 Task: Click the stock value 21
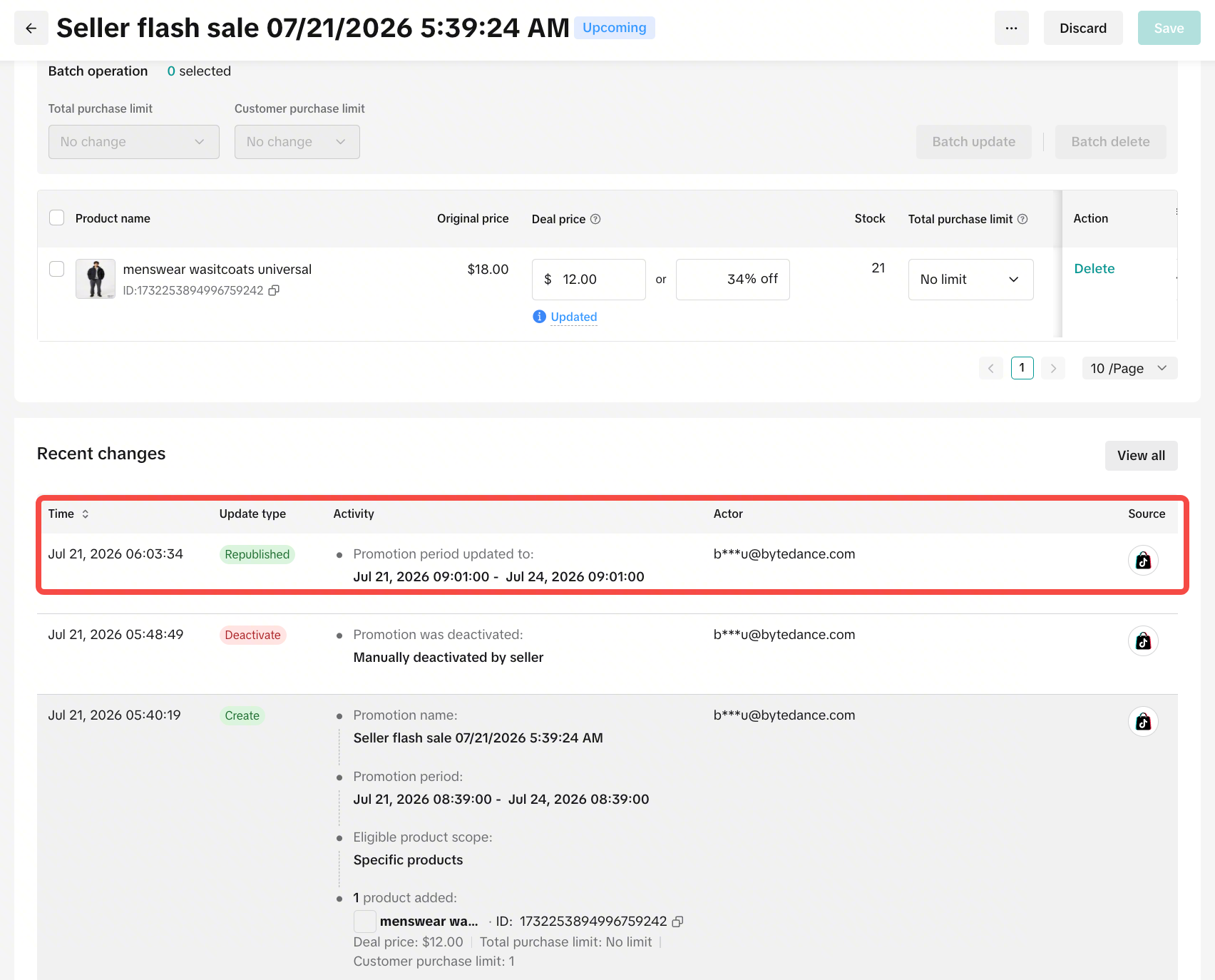tap(878, 268)
